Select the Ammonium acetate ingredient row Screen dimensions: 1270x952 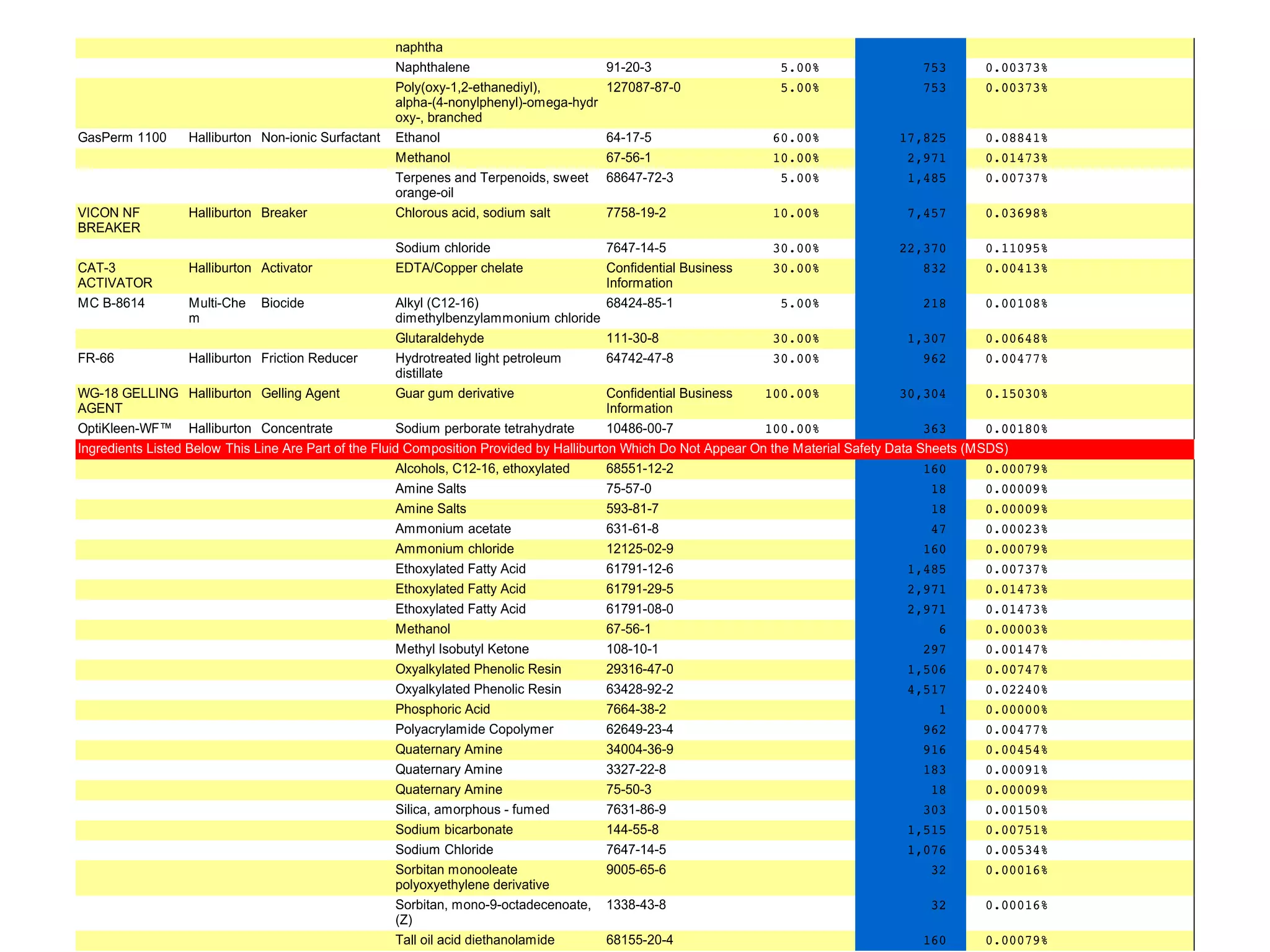coord(453,529)
